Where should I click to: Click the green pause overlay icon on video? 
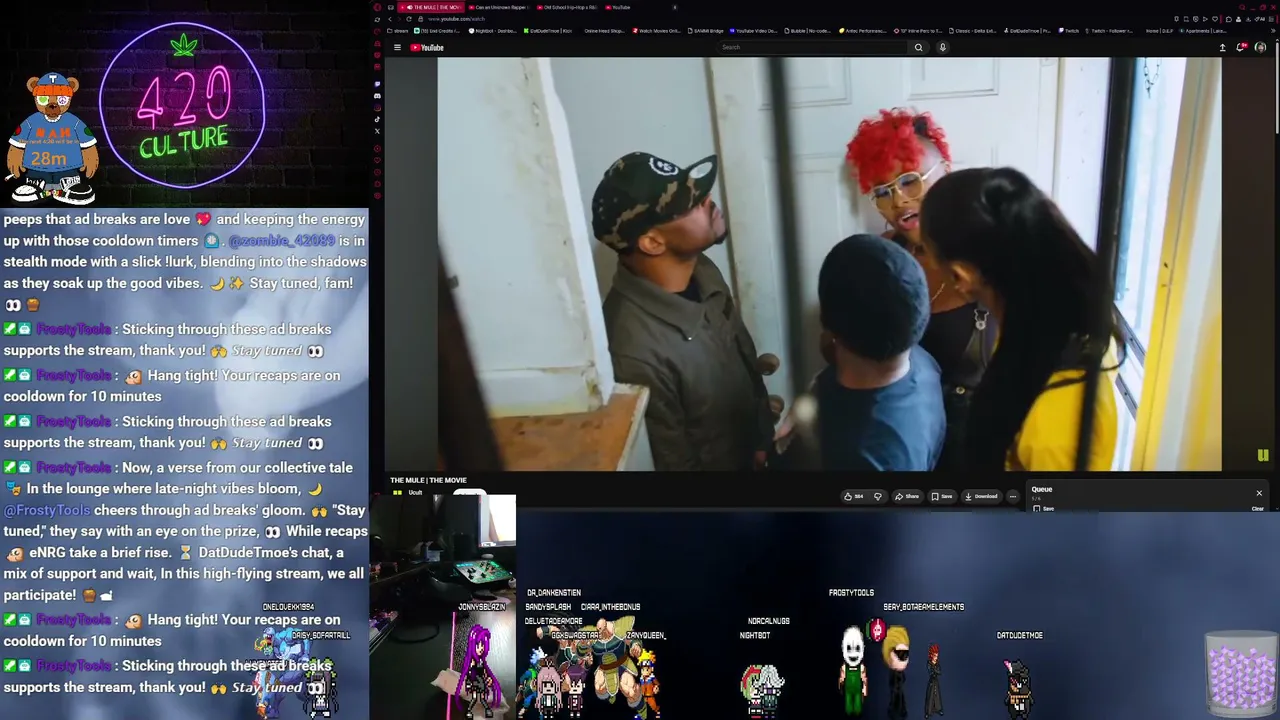coord(1263,455)
